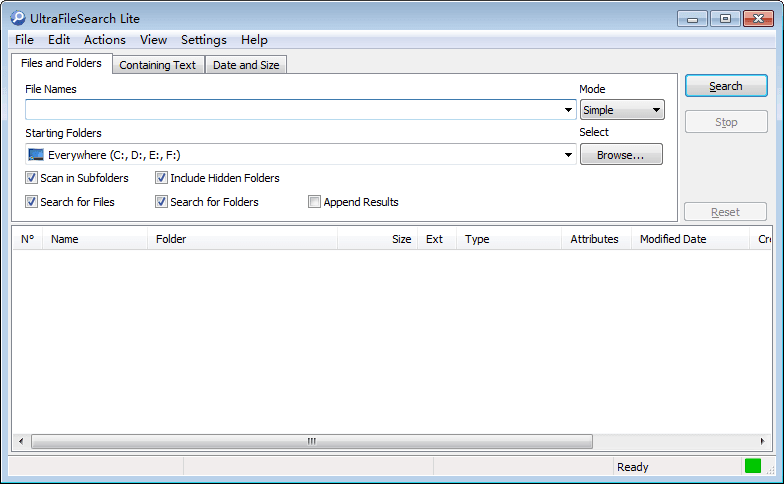Switch to the Containing Text tab

click(157, 65)
